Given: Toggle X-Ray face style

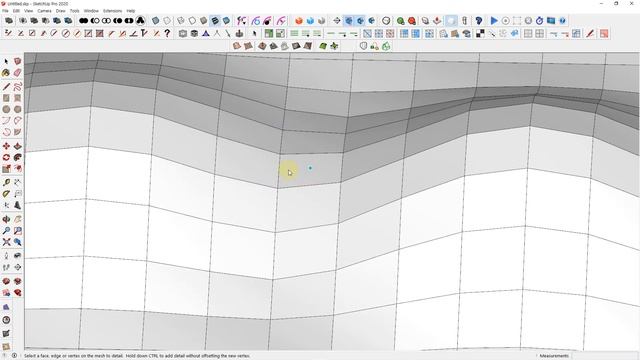Looking at the screenshot, I should point(156,20).
